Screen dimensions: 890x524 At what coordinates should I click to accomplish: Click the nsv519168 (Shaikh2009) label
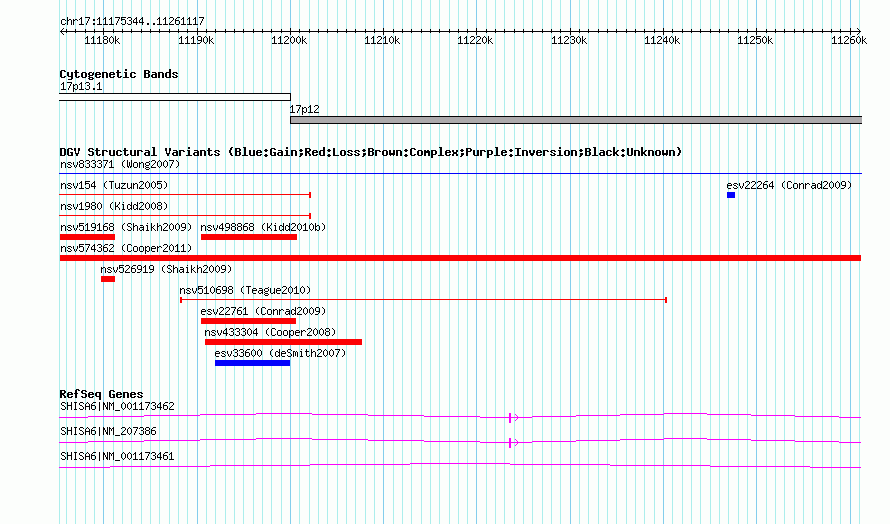click(126, 227)
